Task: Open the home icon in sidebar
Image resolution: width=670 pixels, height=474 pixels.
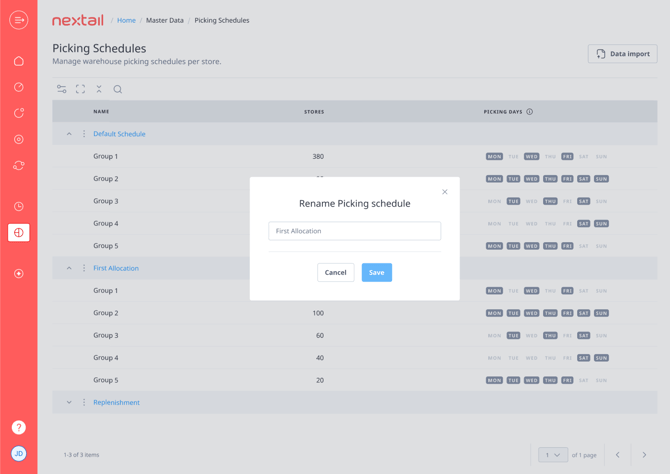Action: [x=19, y=61]
